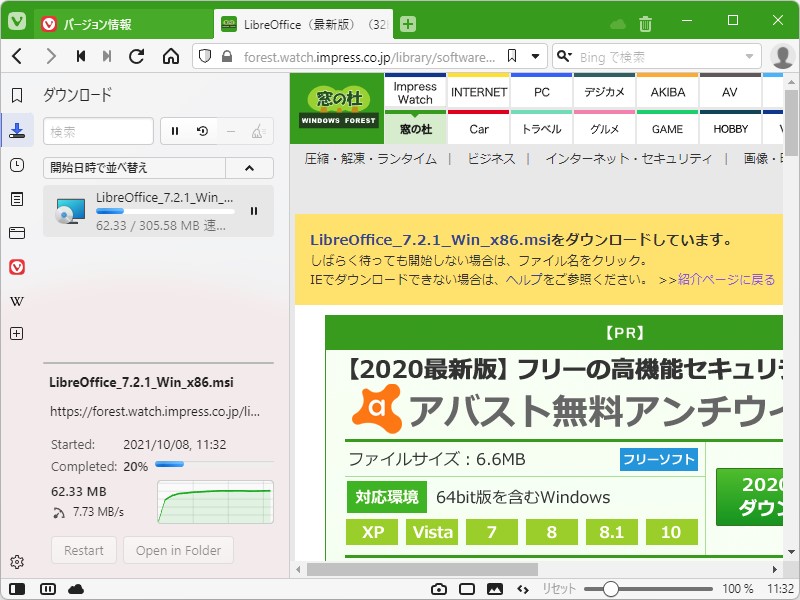Viewport: 800px width, 600px height.
Task: Open the Bookmarks panel icon
Action: coord(15,95)
